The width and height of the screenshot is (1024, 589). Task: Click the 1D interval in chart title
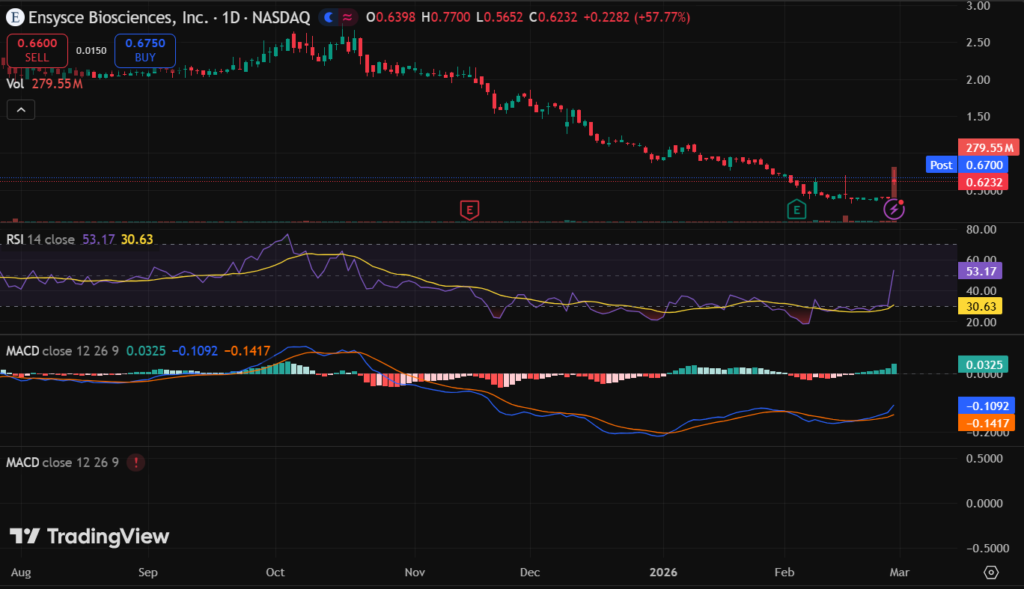click(231, 18)
